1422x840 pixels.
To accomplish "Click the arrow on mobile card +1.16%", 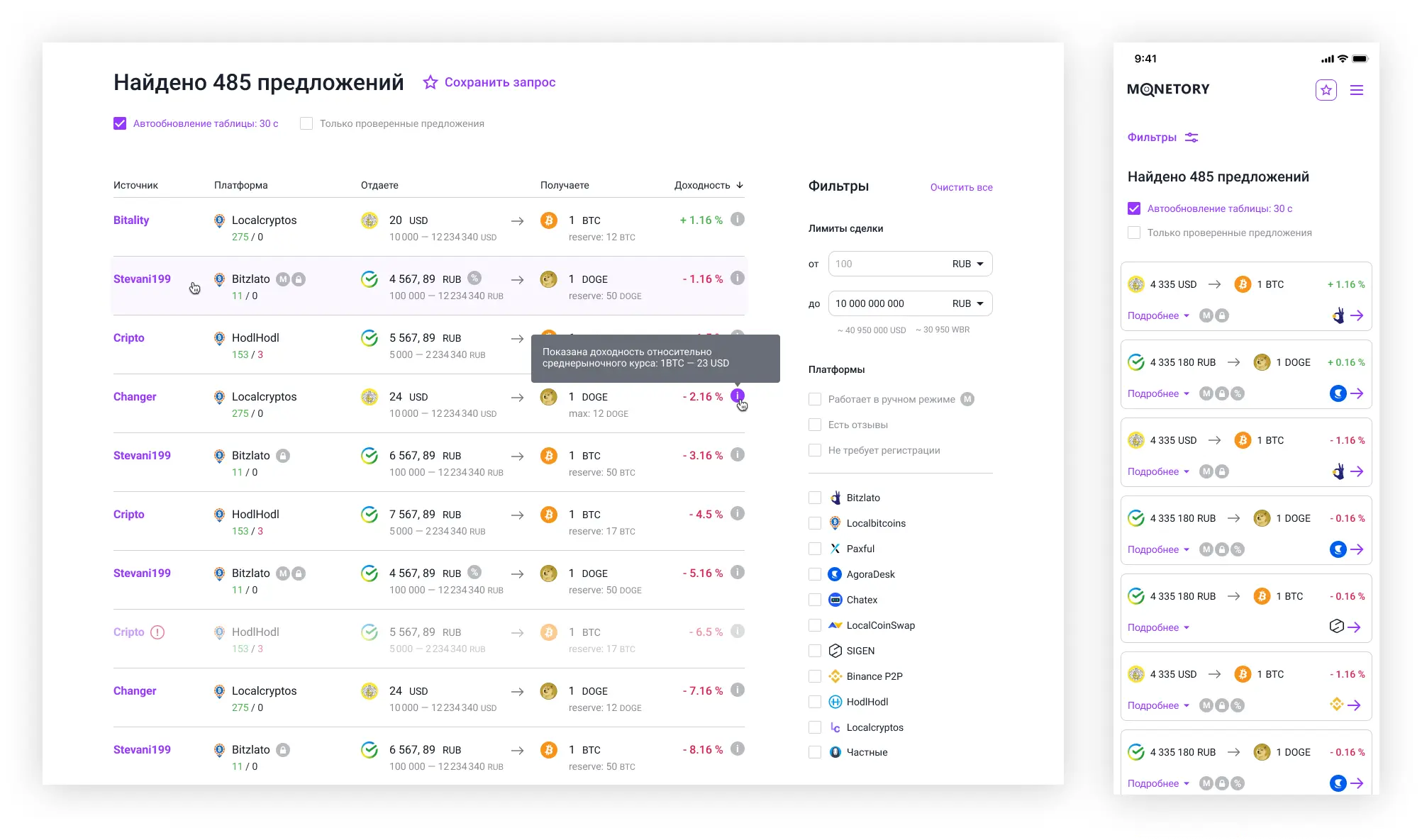I will (x=1357, y=315).
